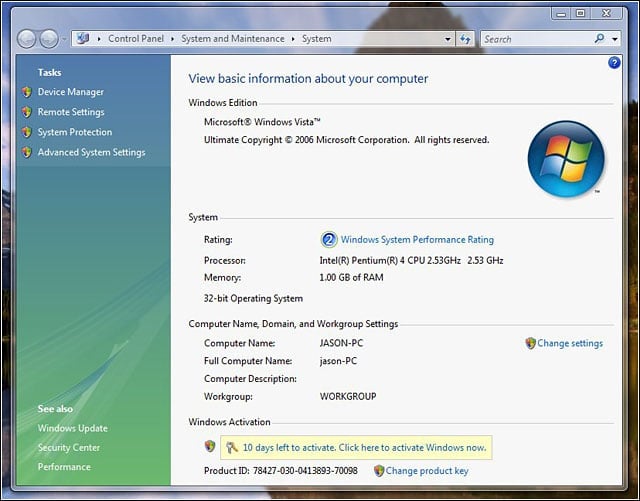640x501 pixels.
Task: Click the blue Help question mark icon
Action: (614, 62)
